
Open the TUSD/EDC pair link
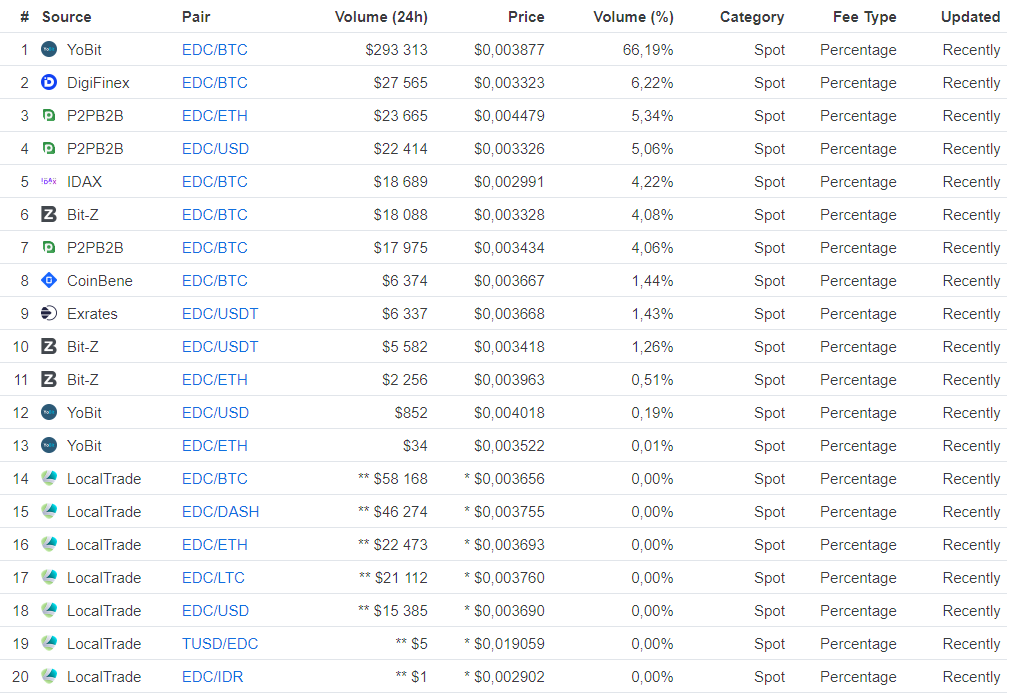(x=220, y=644)
